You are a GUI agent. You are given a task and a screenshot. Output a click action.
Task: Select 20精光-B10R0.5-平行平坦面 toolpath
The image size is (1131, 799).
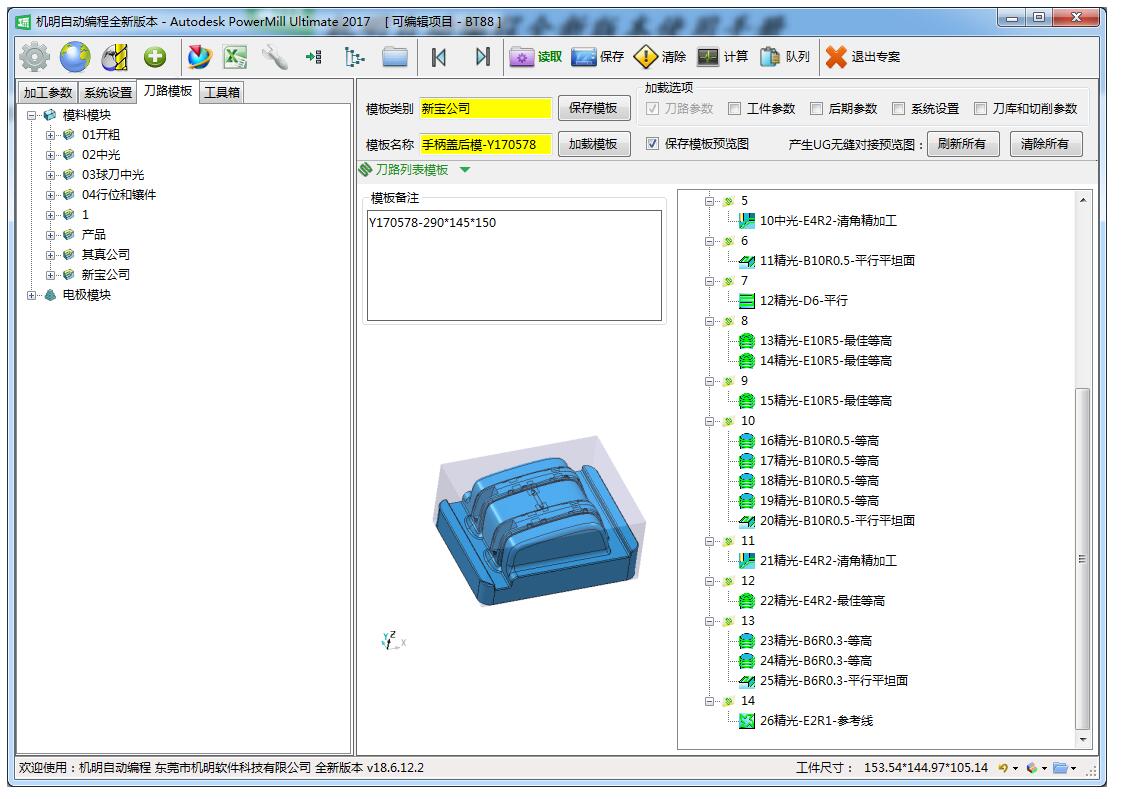837,521
